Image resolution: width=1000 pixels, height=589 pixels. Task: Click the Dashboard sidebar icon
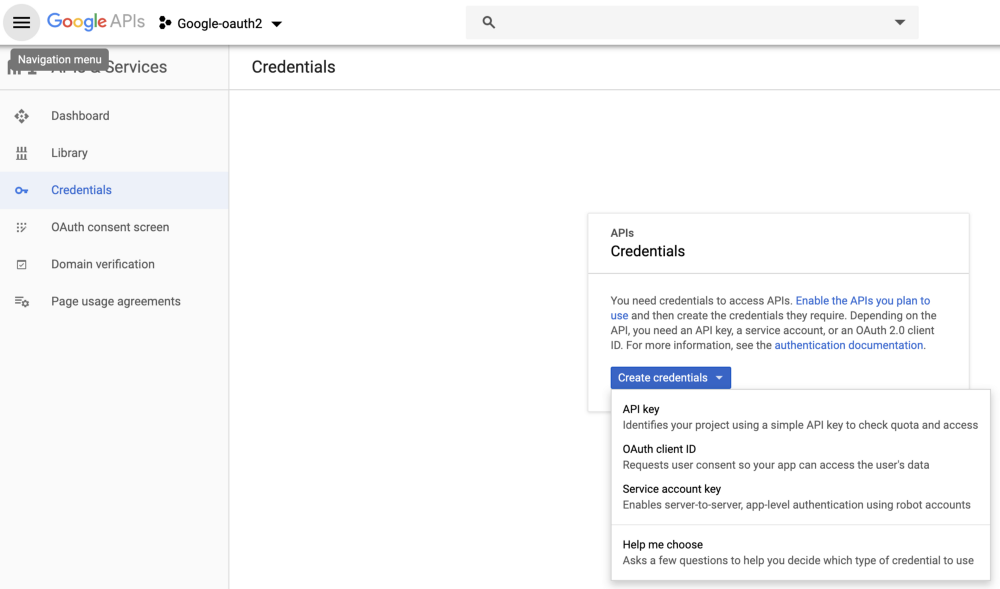coord(21,116)
